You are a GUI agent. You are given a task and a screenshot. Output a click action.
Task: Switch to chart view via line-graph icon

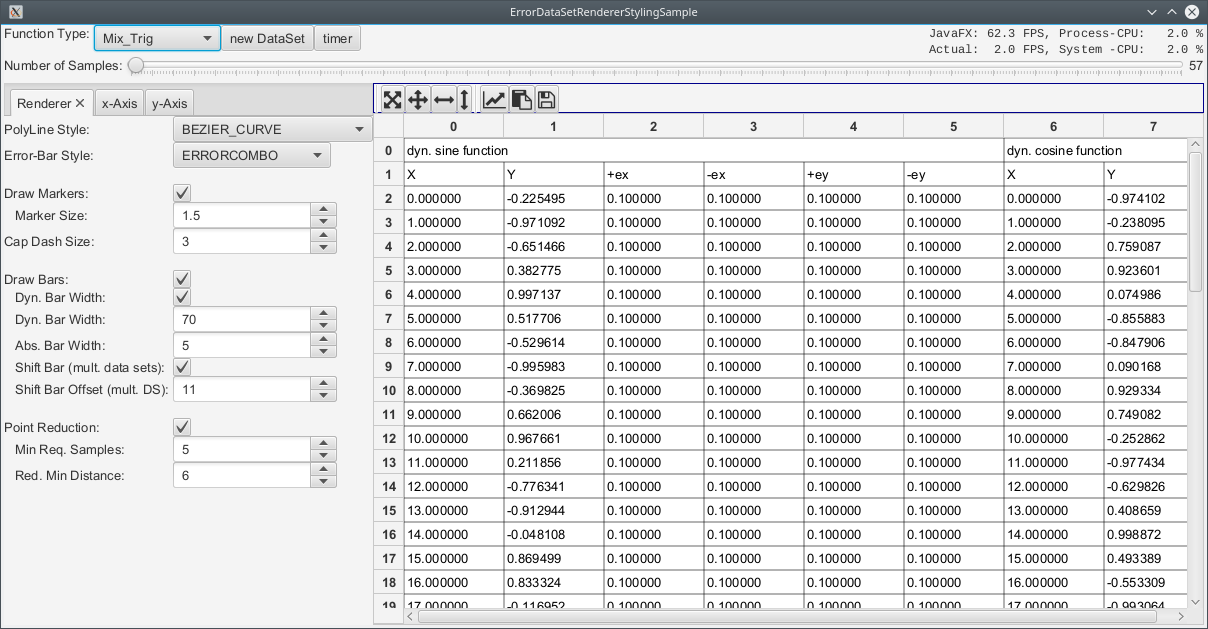click(x=494, y=99)
